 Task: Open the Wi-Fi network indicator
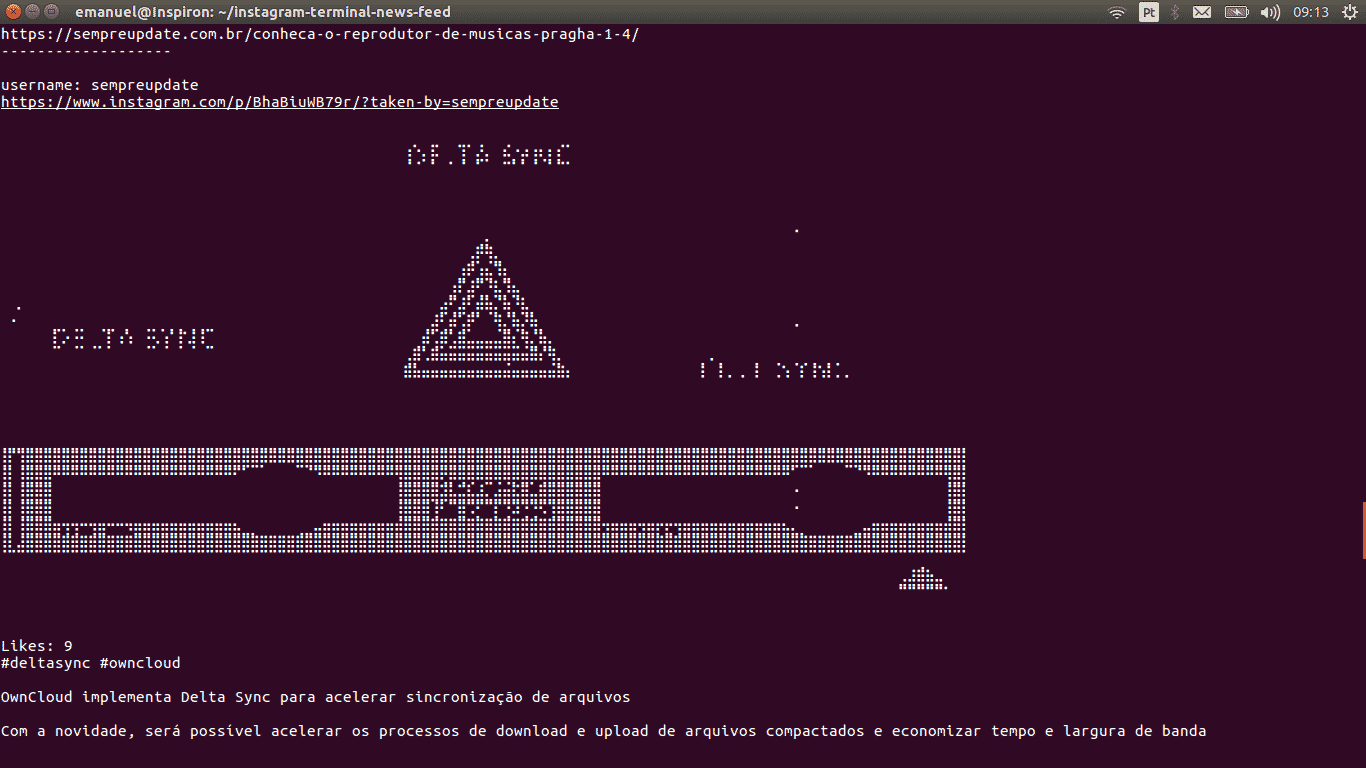[1117, 12]
